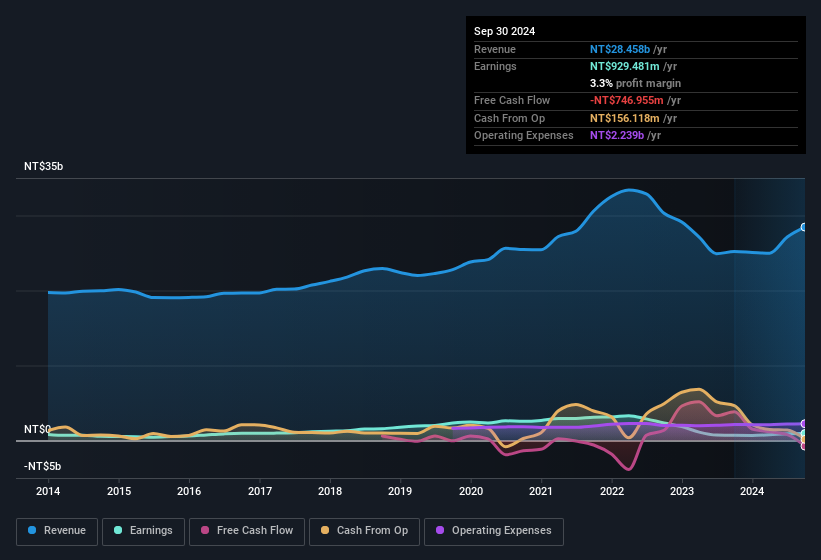
Task: Click the blue Revenue end marker on the chart
Action: tap(804, 227)
